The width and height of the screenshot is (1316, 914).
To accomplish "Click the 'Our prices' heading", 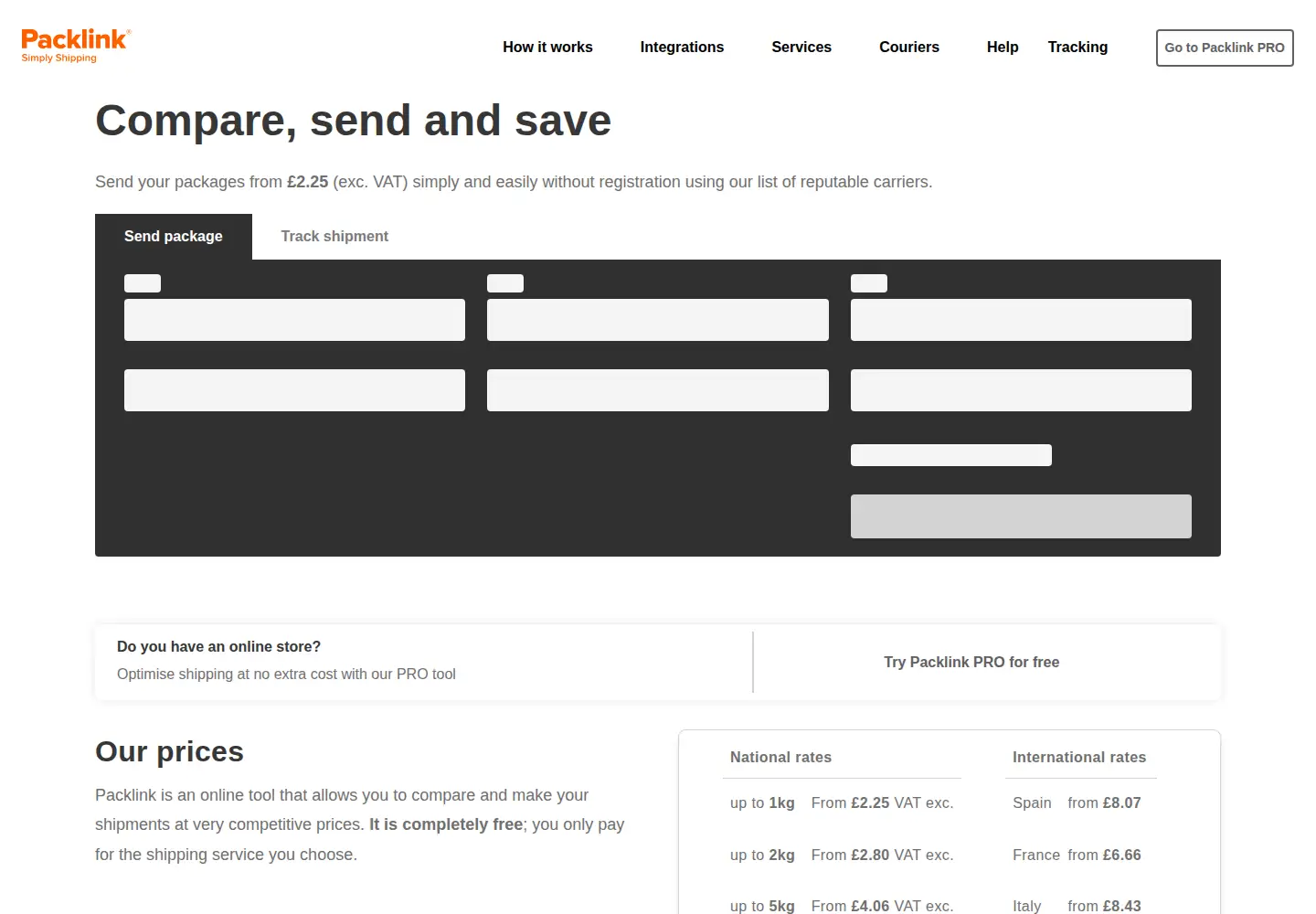I will click(x=169, y=751).
